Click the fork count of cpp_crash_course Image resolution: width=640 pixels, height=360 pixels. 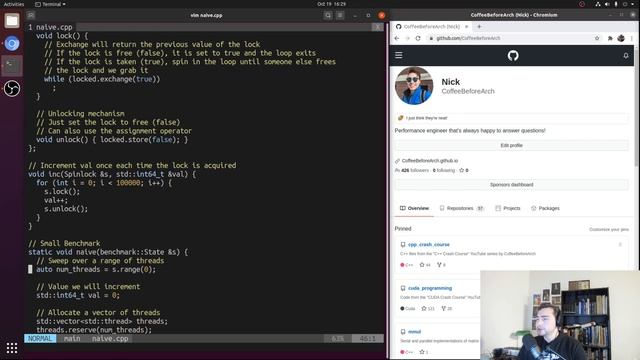(x=441, y=265)
